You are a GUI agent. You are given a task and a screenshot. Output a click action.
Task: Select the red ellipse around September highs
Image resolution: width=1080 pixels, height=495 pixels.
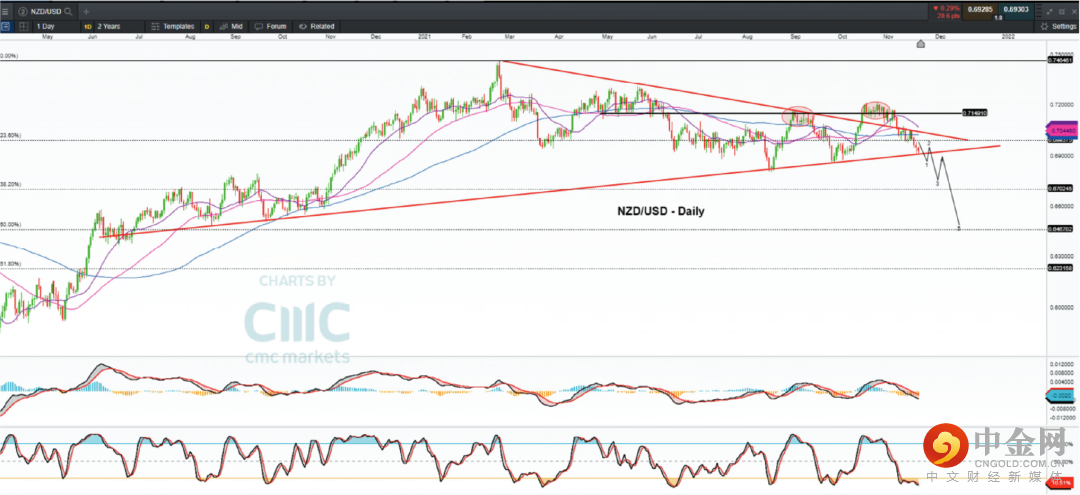click(800, 115)
